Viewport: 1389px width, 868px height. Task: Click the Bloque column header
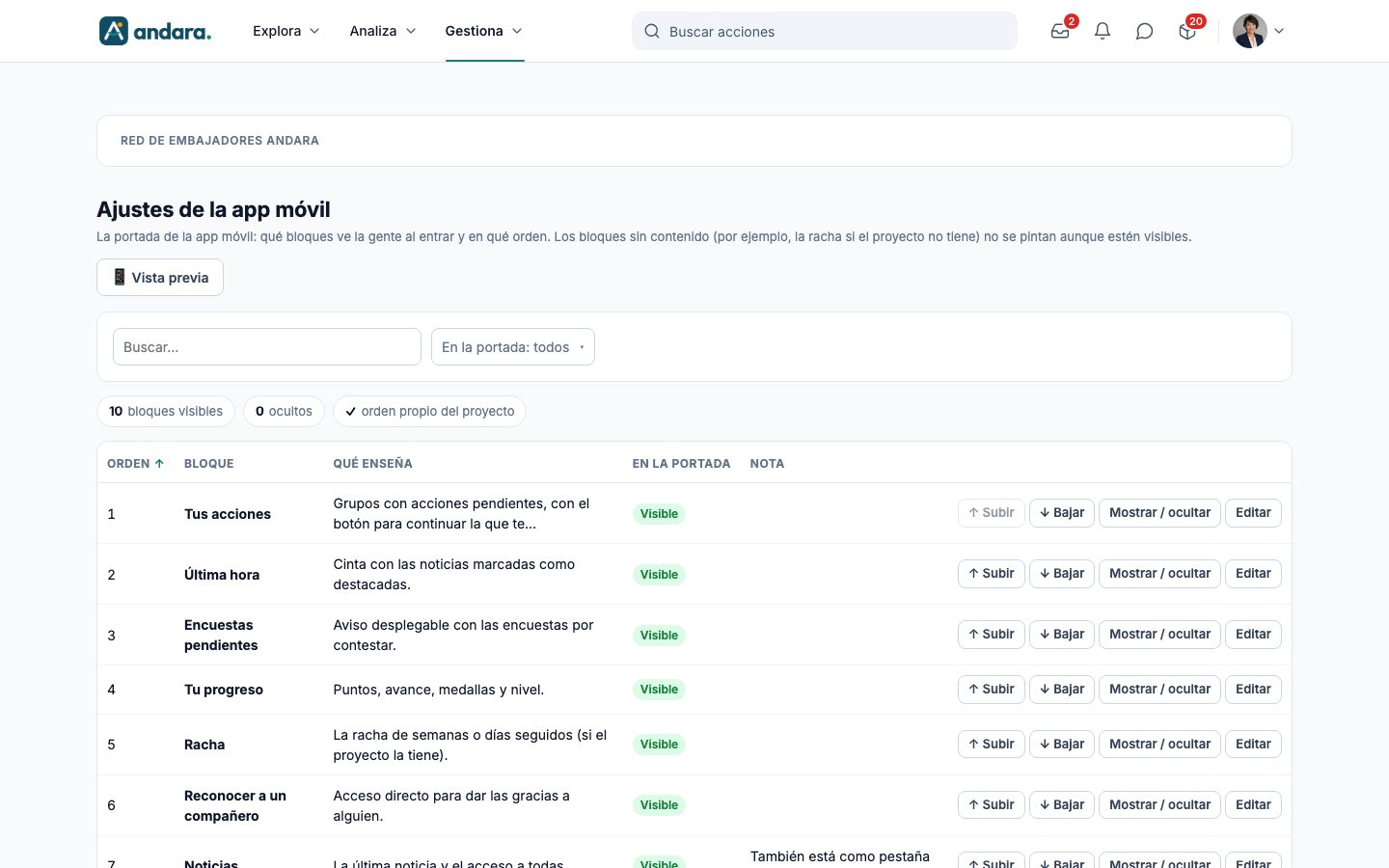[209, 464]
